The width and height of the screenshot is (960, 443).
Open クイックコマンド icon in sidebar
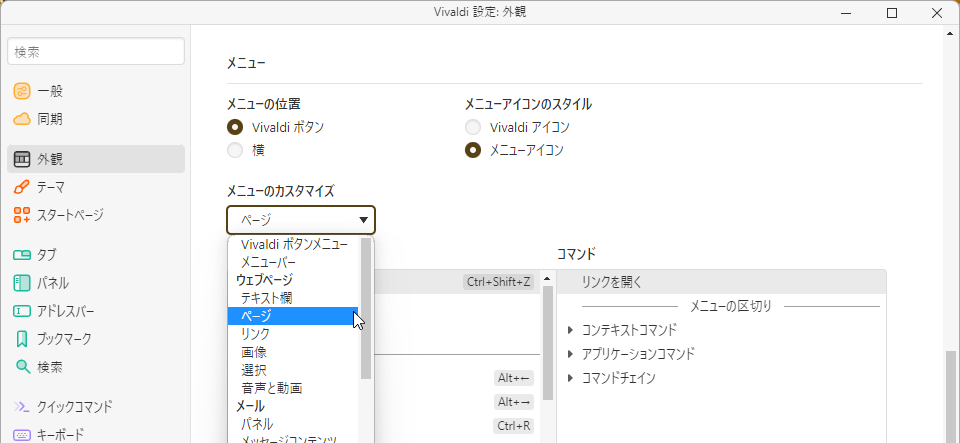click(22, 407)
